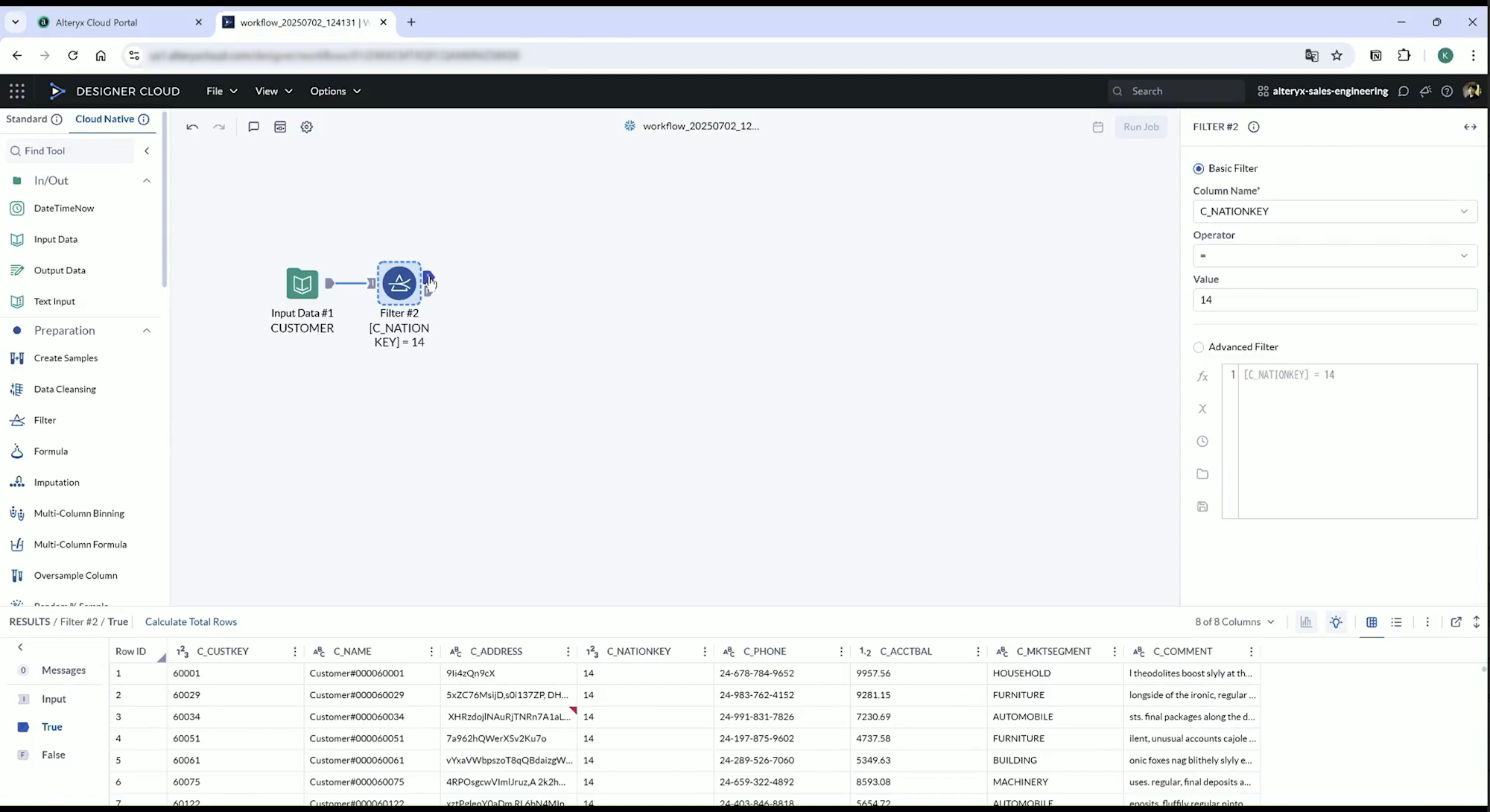The width and height of the screenshot is (1490, 812).
Task: Collapse the results side list chevron
Action: (x=20, y=647)
